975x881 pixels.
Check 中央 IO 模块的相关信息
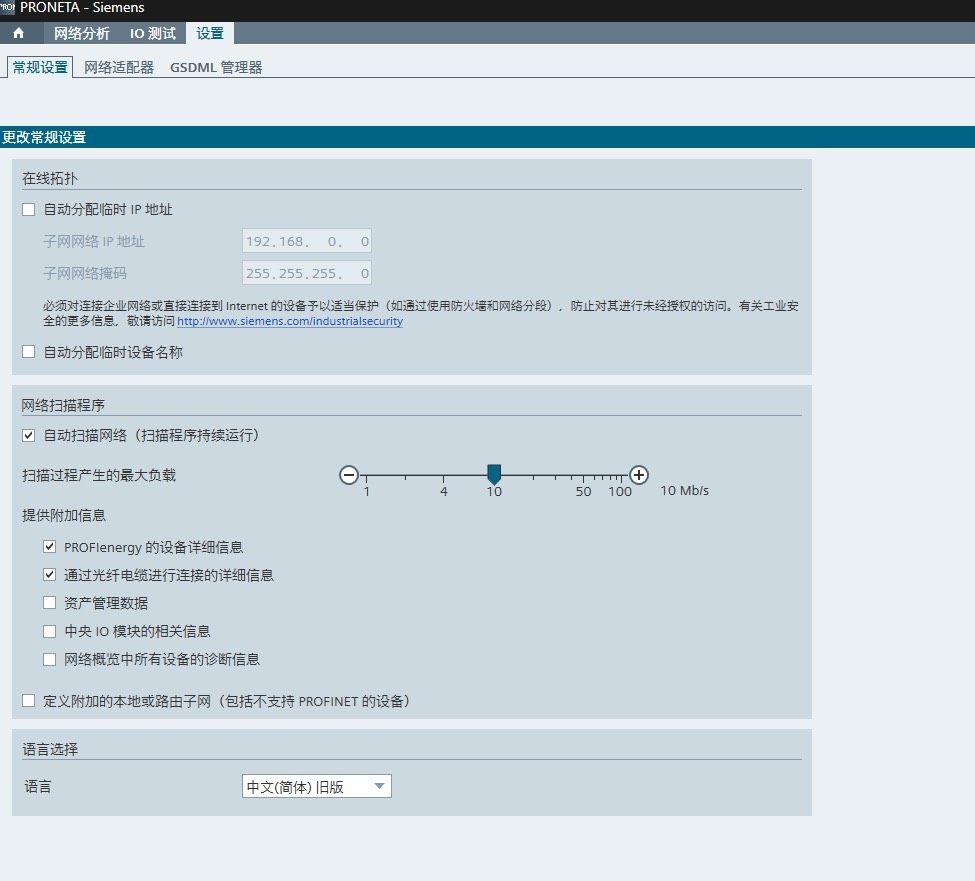[50, 631]
